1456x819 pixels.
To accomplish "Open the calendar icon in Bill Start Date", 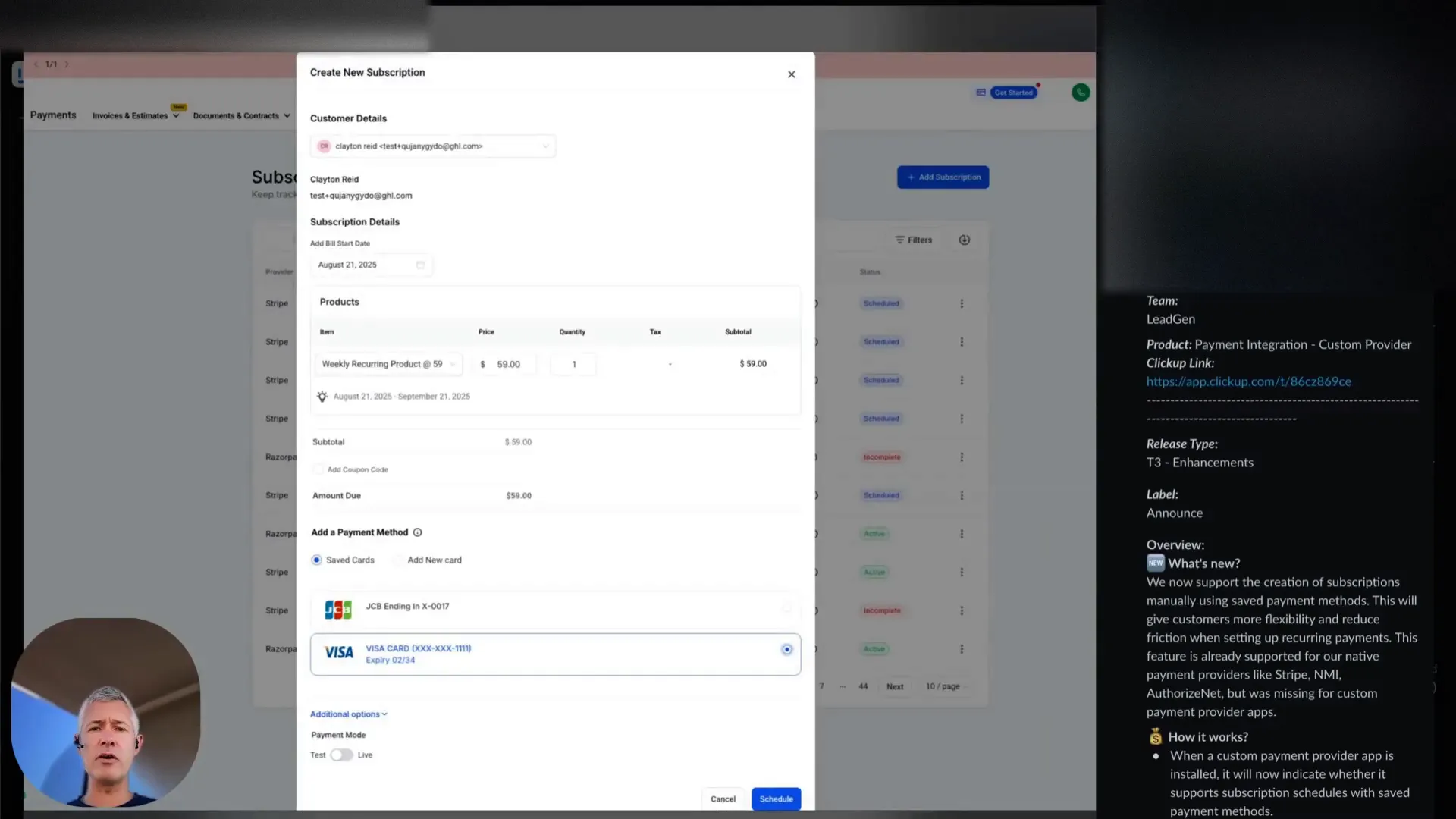I will (x=420, y=265).
